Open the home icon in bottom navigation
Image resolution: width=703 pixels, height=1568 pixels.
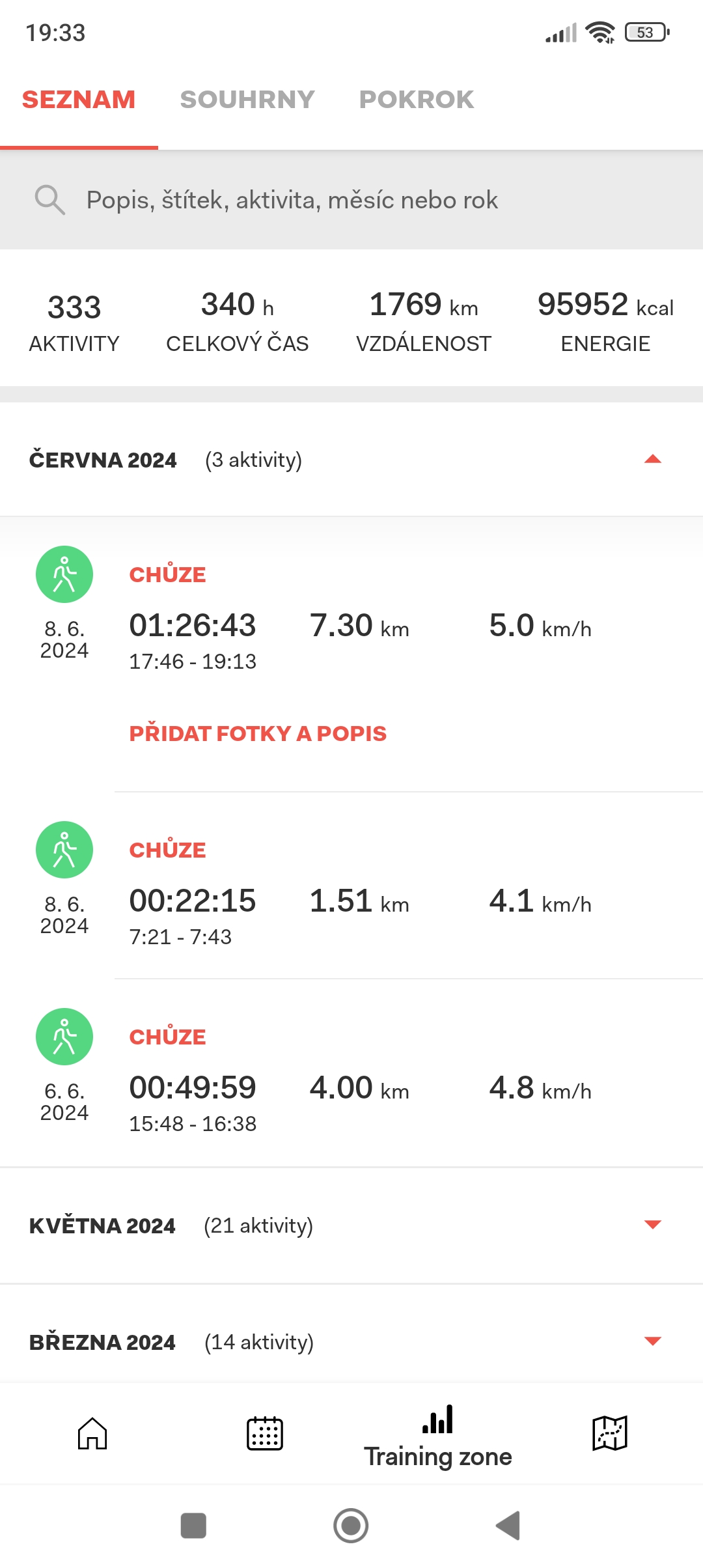click(x=92, y=1433)
